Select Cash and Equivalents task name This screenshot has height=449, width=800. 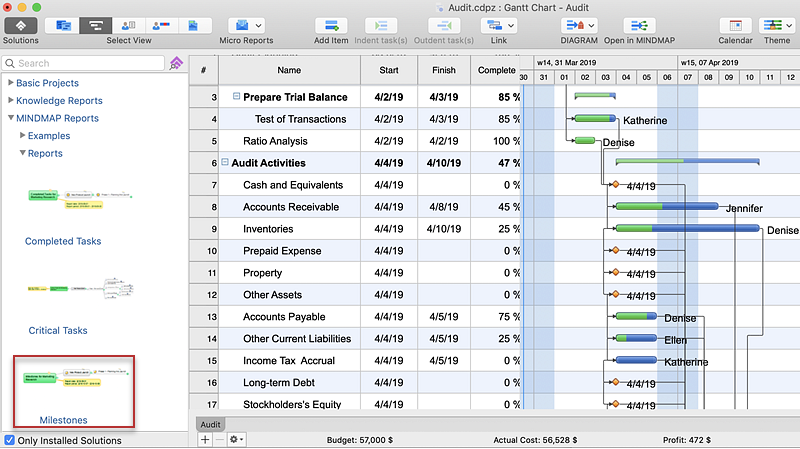293,185
